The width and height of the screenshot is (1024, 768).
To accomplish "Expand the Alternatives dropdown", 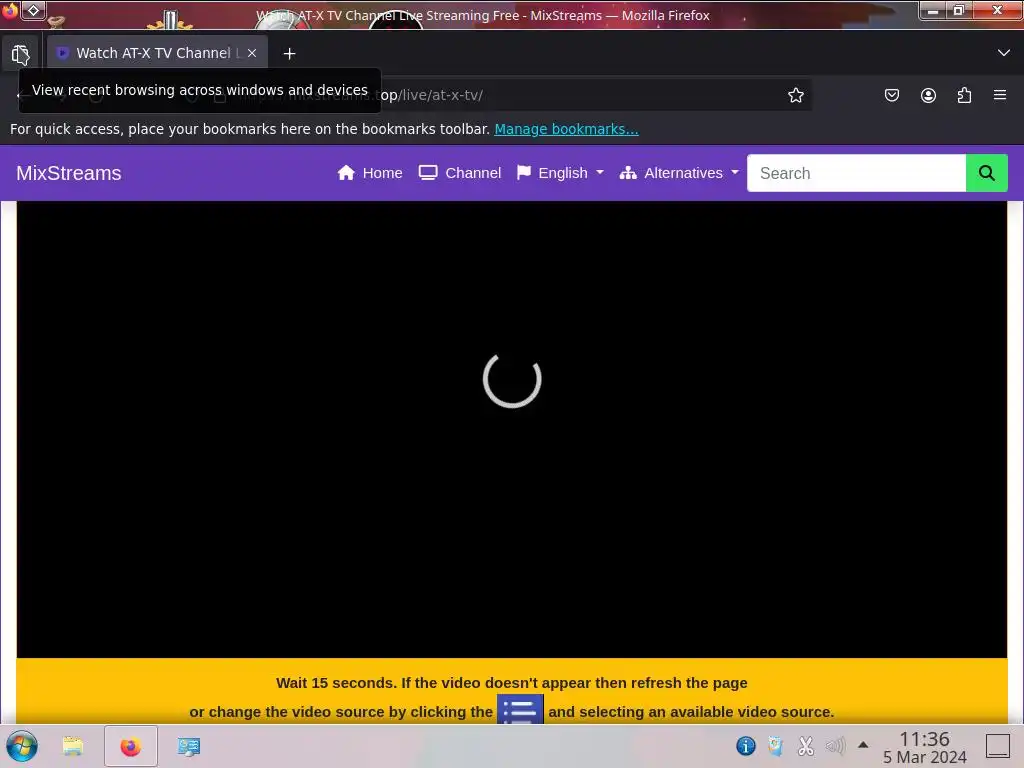I will (x=679, y=173).
